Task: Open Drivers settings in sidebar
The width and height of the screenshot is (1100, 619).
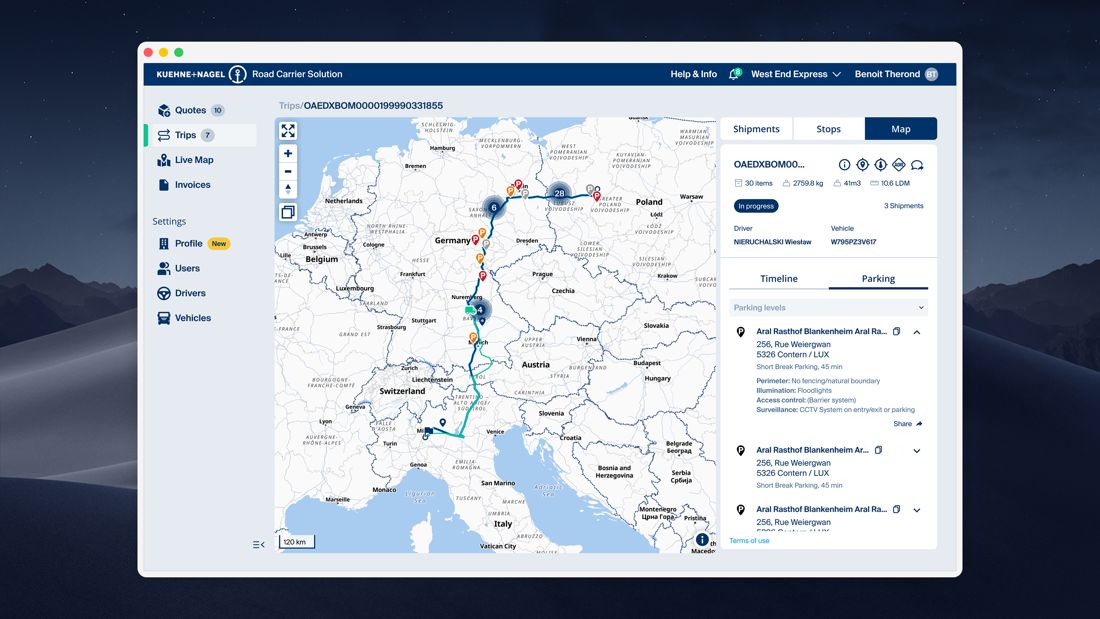Action: click(182, 293)
